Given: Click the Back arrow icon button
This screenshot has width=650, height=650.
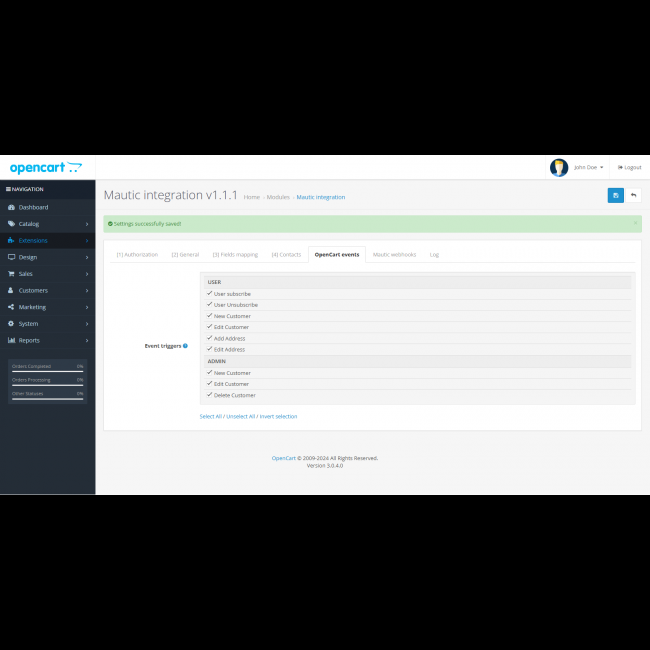Looking at the screenshot, I should 633,195.
